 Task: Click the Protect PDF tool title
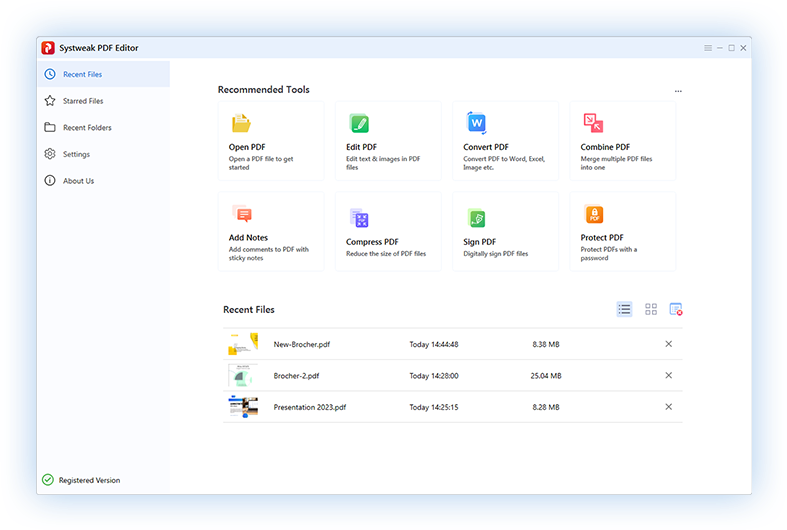pos(602,237)
